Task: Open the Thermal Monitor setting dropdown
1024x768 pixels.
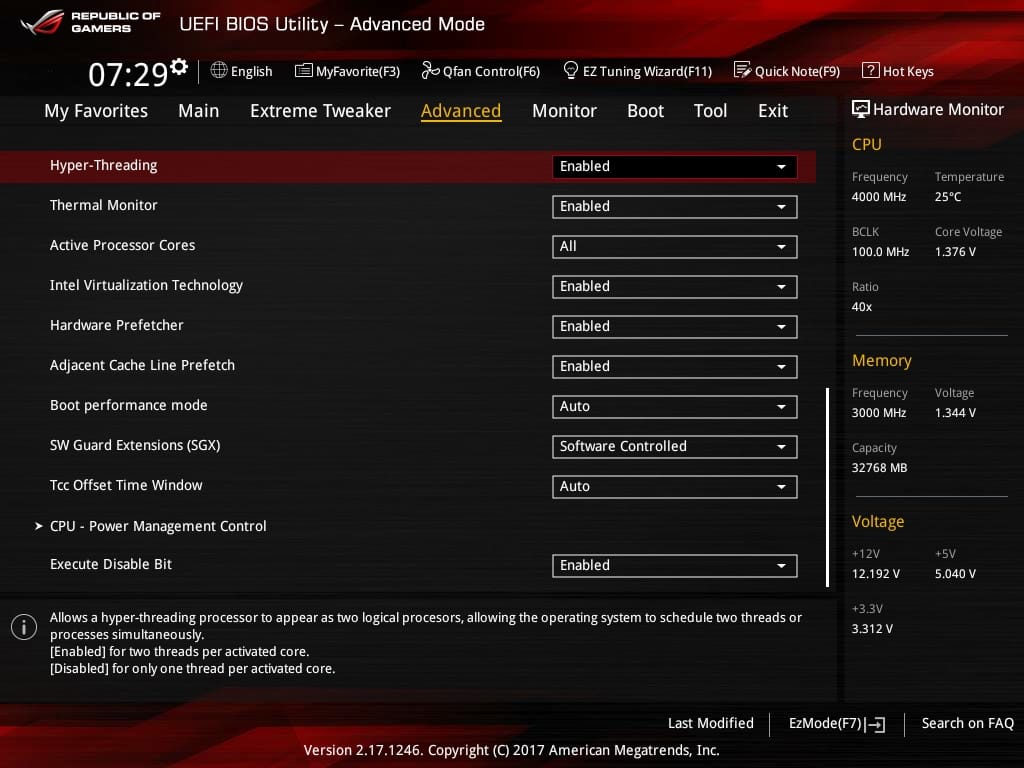Action: pos(674,207)
